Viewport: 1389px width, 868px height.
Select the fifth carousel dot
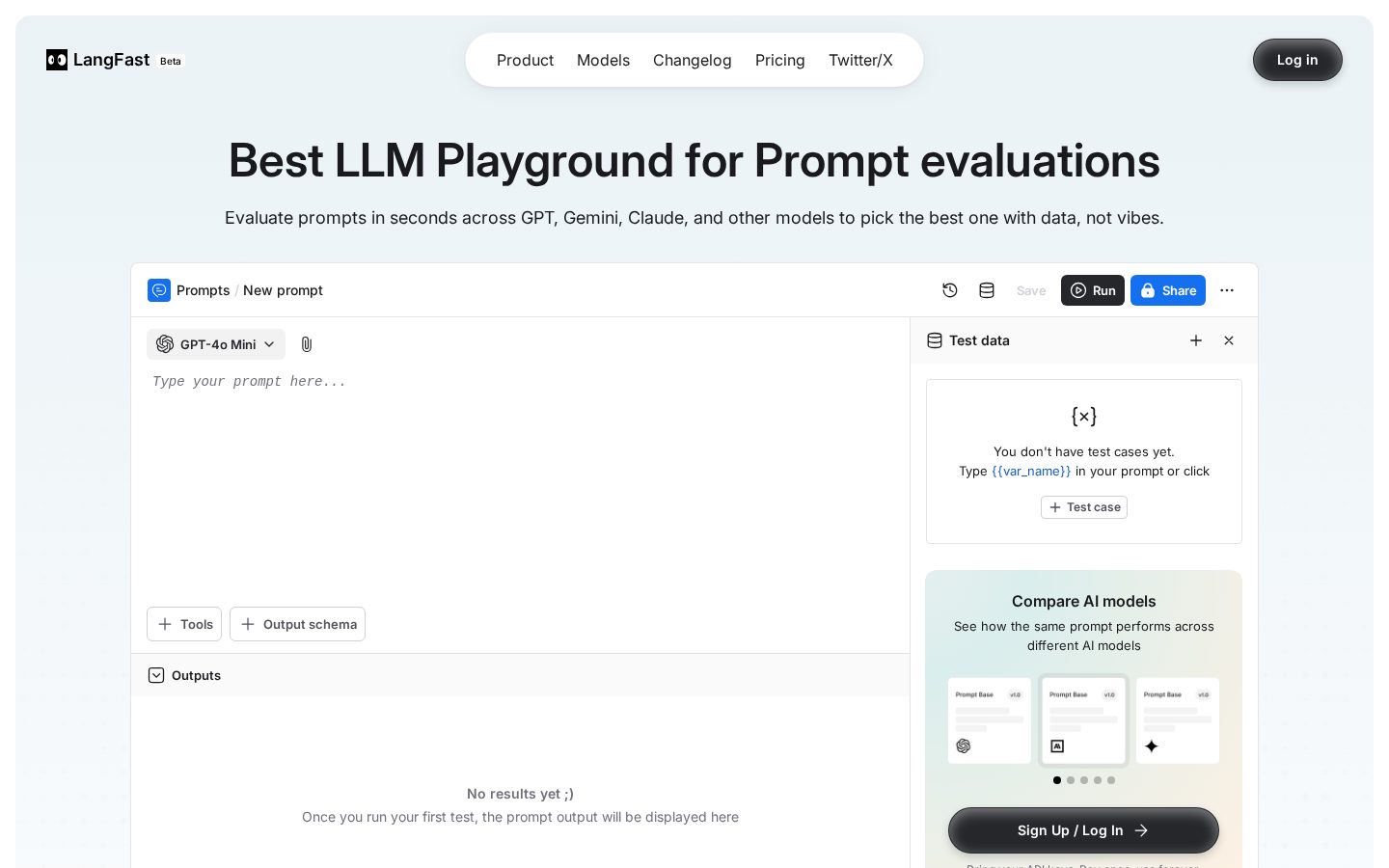(x=1111, y=780)
